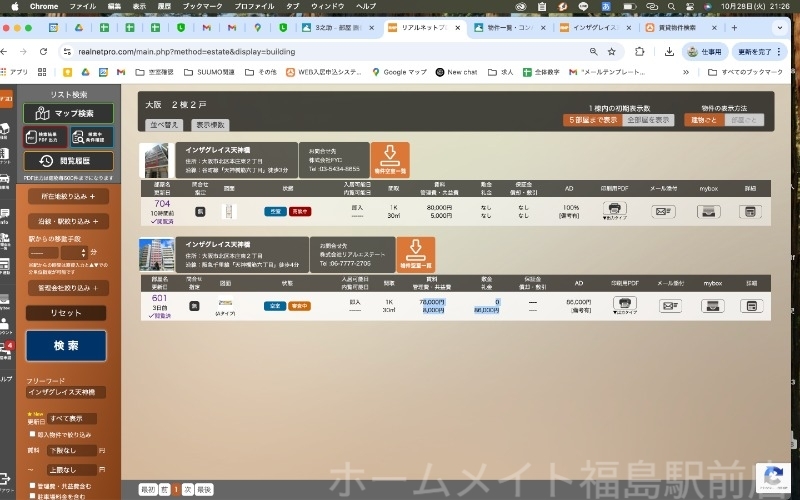The width and height of the screenshot is (800, 500).
Task: Click the address bar URL
Action: point(187,52)
